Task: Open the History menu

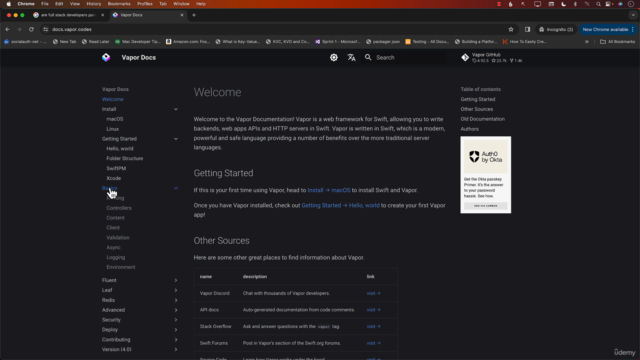Action: 94,4
